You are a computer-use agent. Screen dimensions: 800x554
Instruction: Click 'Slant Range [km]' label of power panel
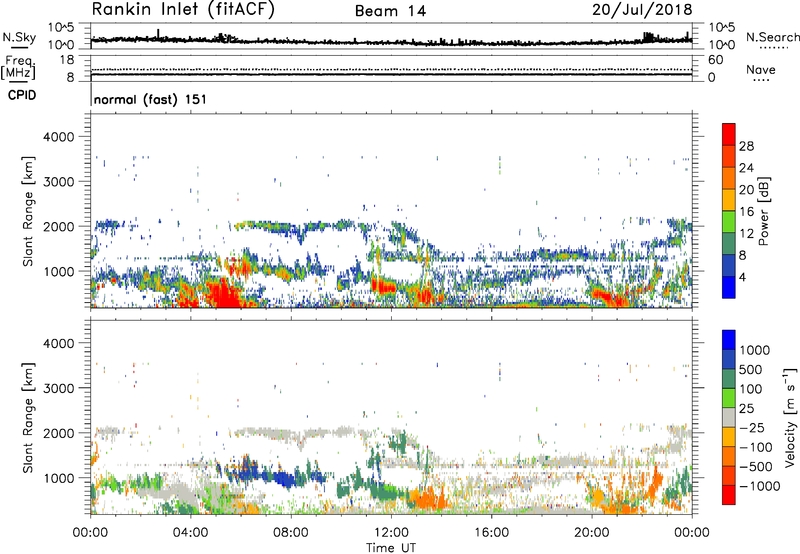tap(28, 211)
